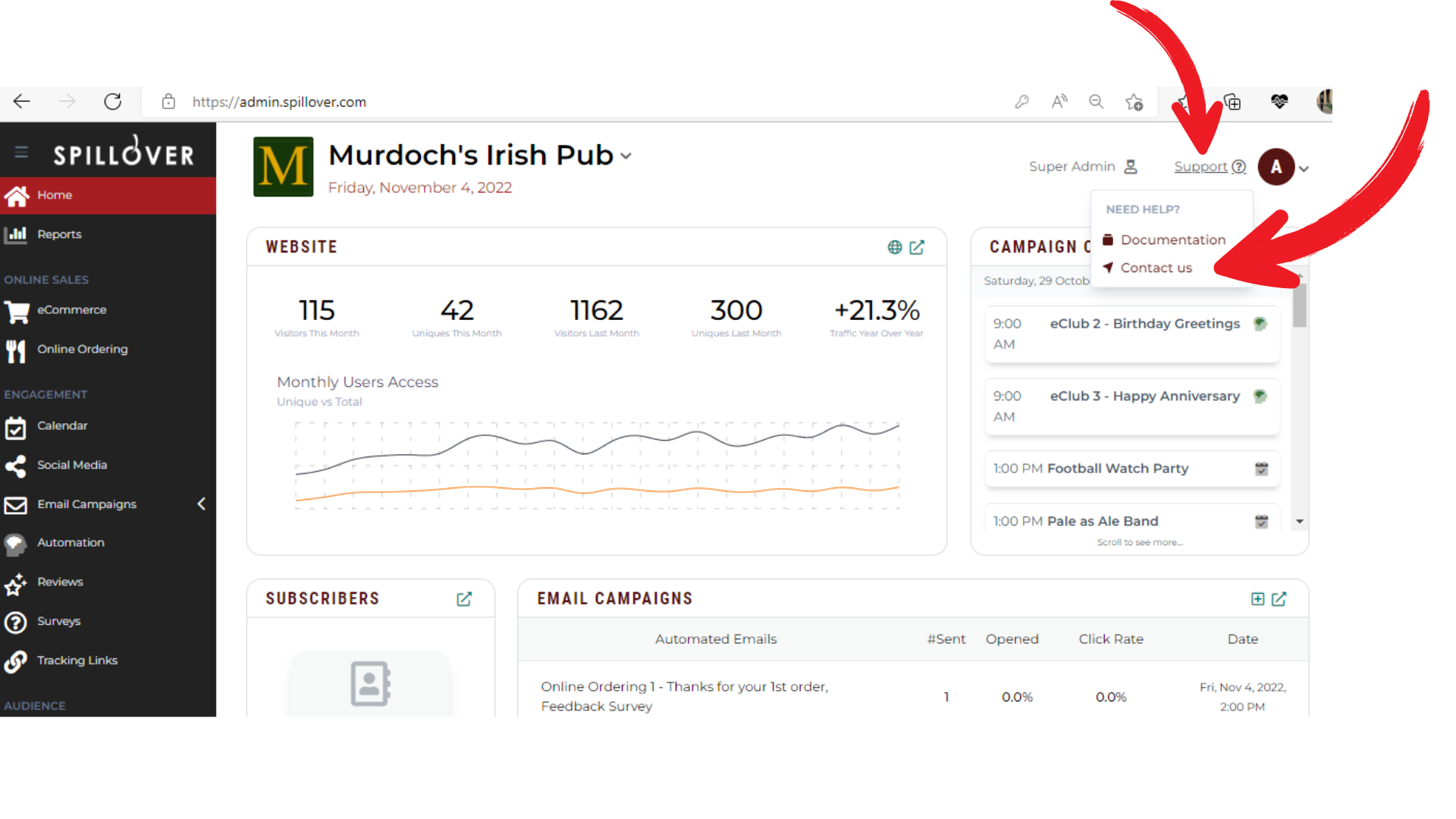This screenshot has height=819, width=1456.
Task: Click icon beside eClub 3 Happy Anniversary
Action: pyautogui.click(x=1260, y=396)
